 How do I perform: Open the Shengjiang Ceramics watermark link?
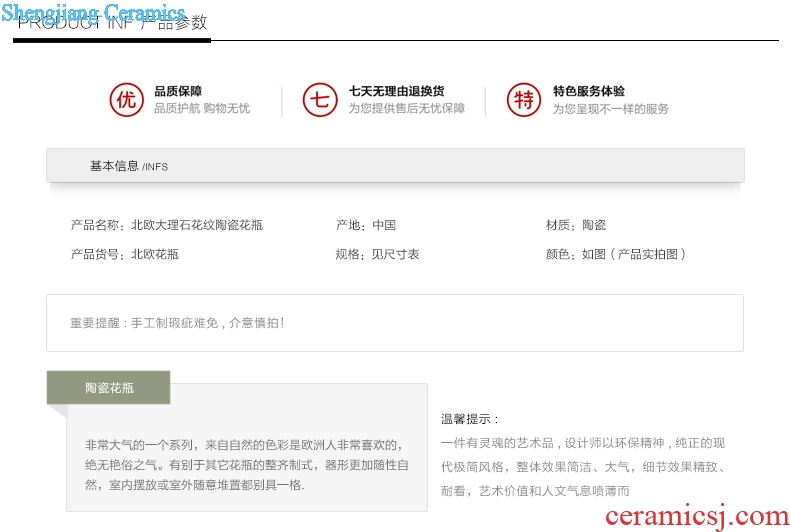coord(93,13)
